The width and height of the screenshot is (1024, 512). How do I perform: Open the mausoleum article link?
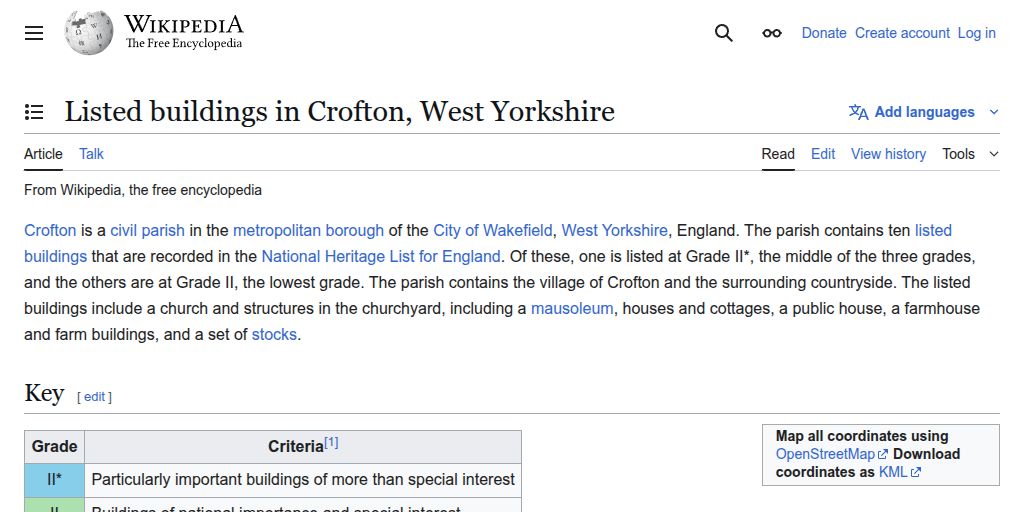572,308
